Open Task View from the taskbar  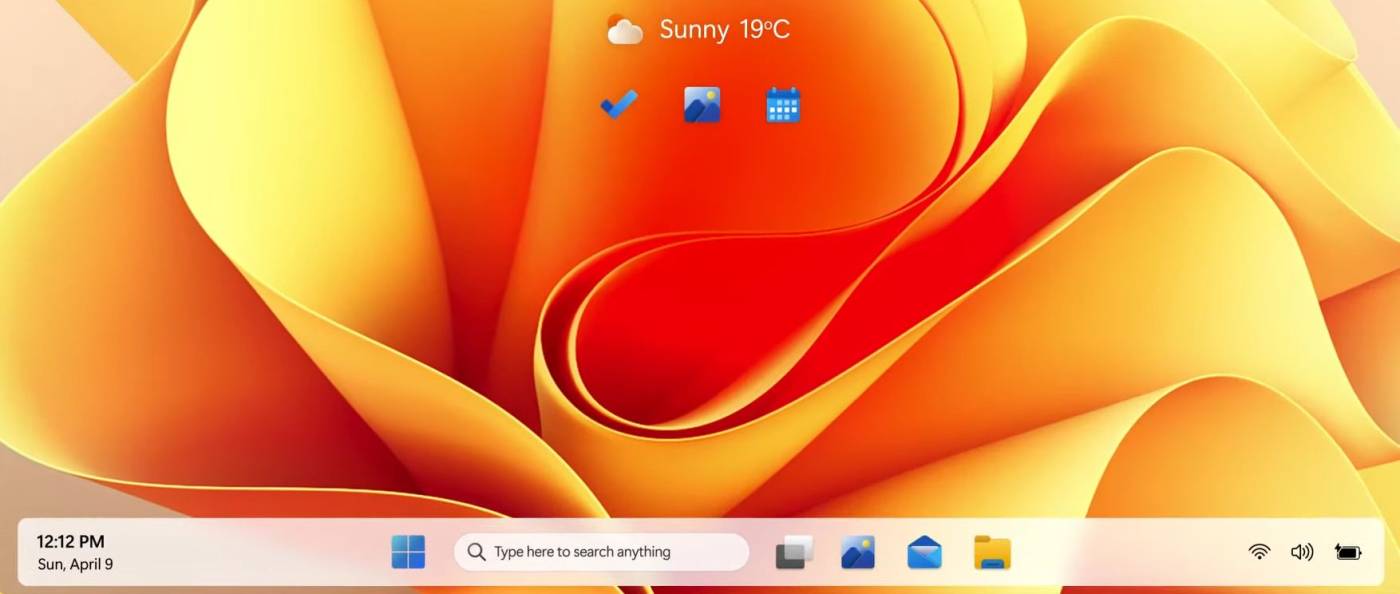794,552
